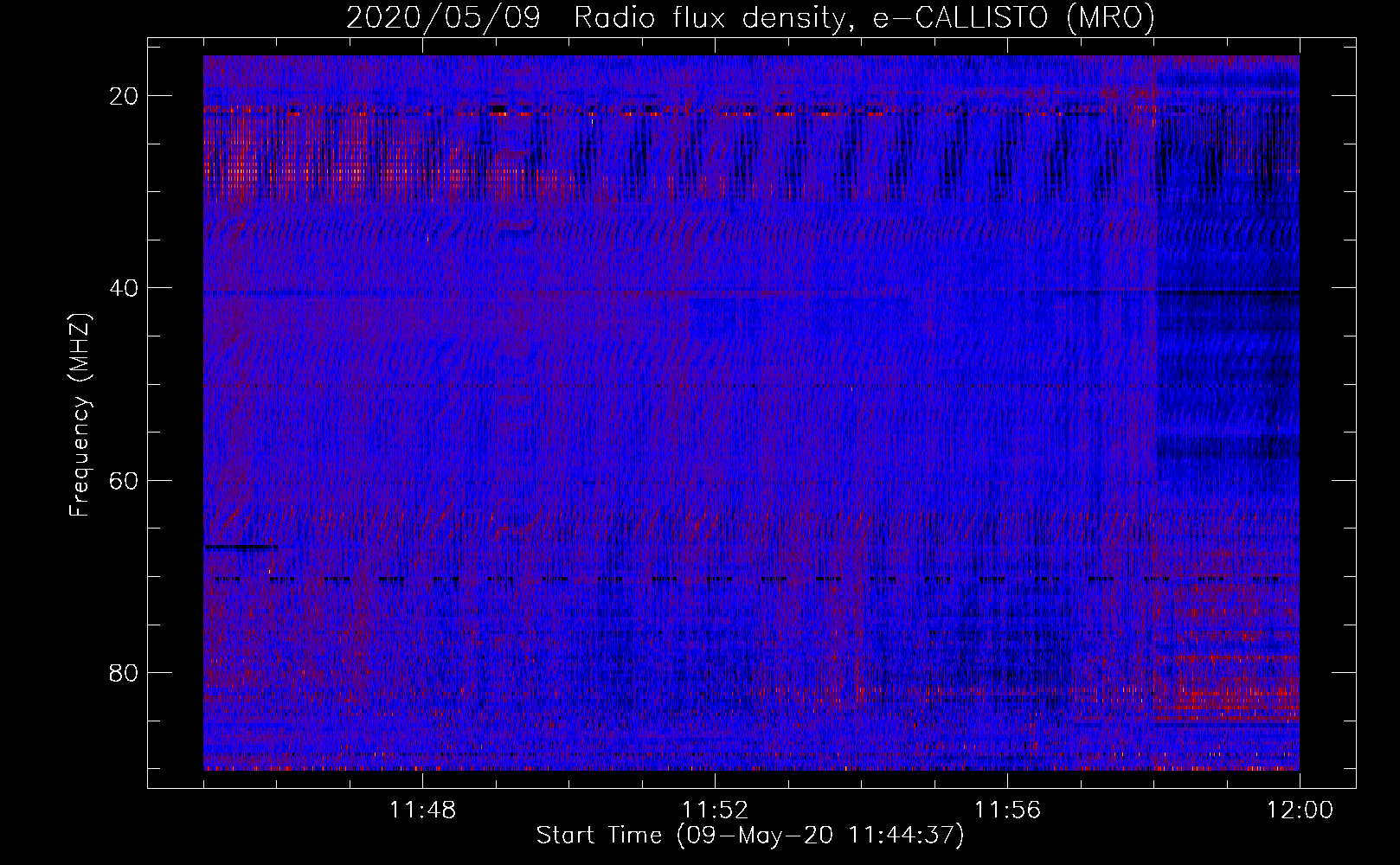Image resolution: width=1400 pixels, height=865 pixels.
Task: Click the '11:48' time tick label
Action: pos(422,811)
